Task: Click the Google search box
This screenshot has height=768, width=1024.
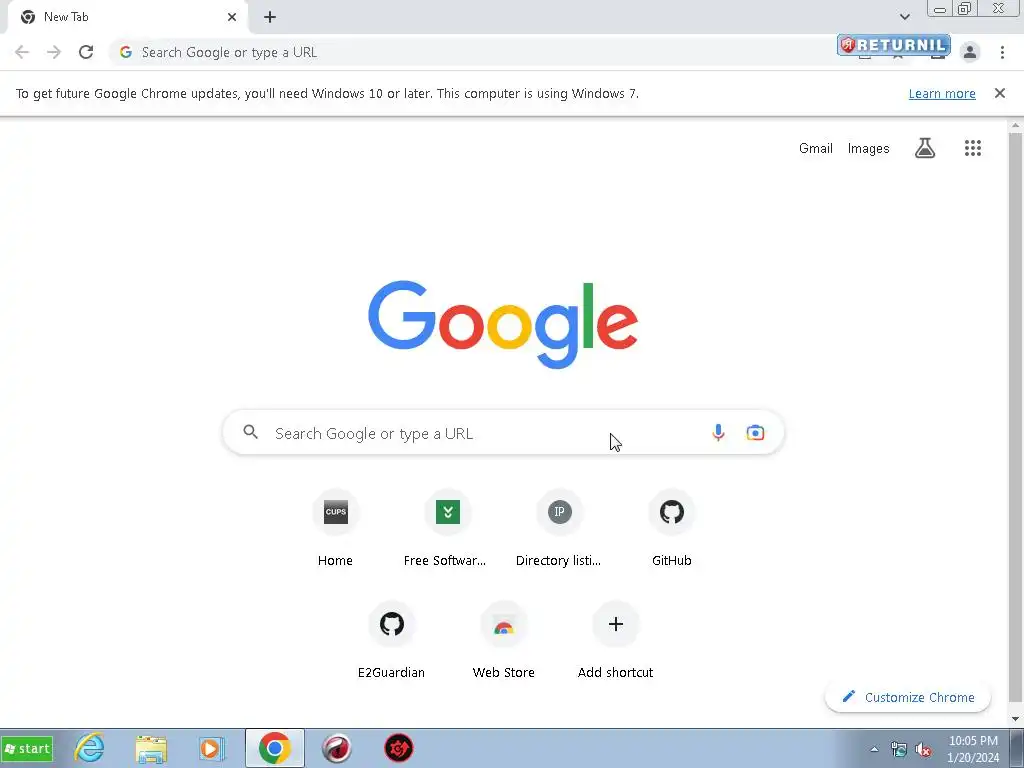Action: tap(503, 432)
